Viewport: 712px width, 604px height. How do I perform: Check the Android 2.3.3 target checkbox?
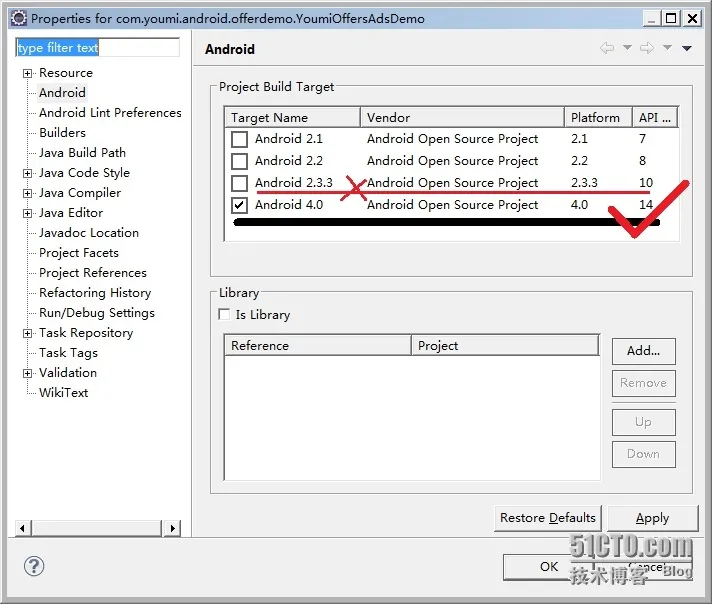point(239,183)
